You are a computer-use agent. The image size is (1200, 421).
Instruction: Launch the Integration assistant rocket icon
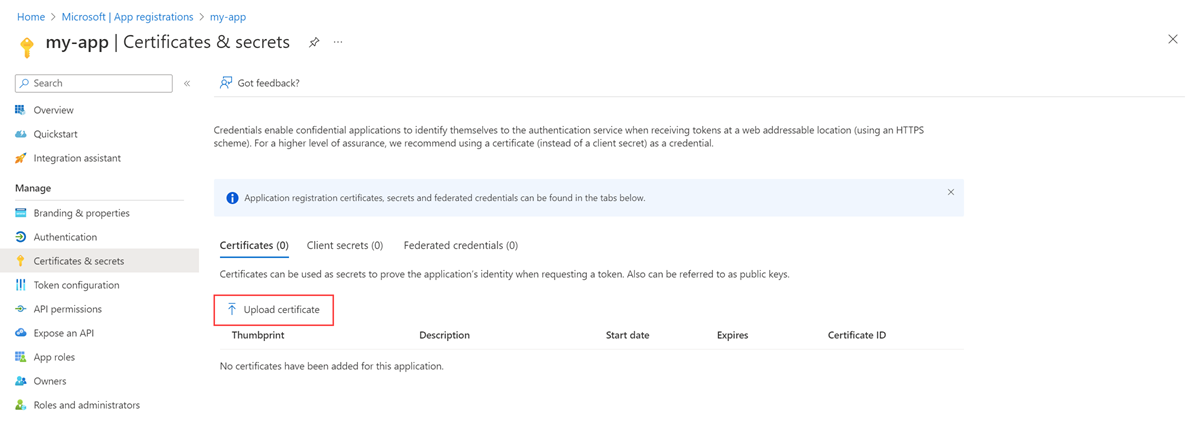tap(21, 158)
